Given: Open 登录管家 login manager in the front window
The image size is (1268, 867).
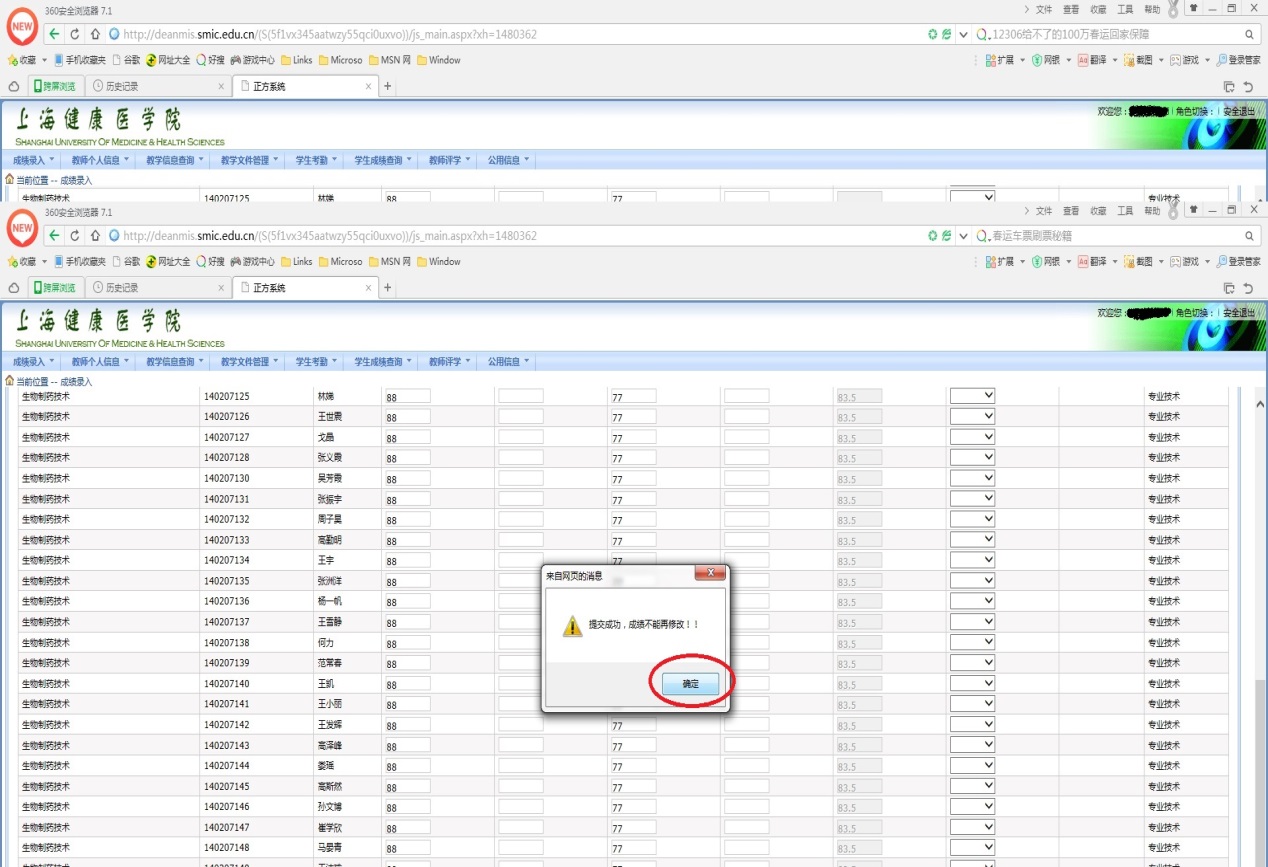Looking at the screenshot, I should pyautogui.click(x=1239, y=262).
